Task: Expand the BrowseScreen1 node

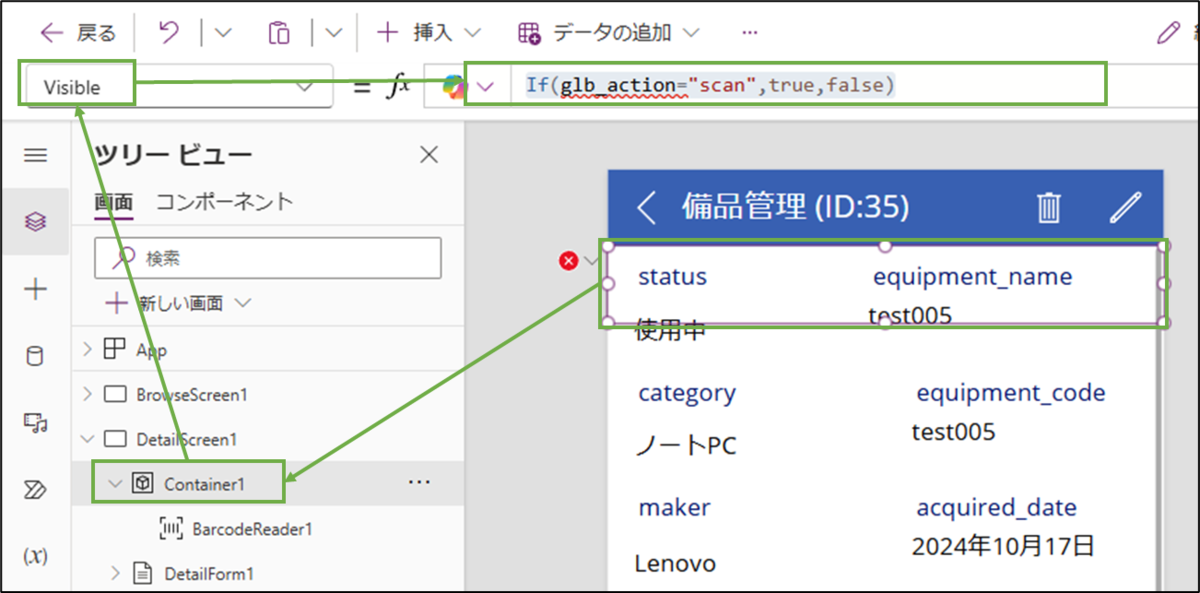Action: pos(88,394)
